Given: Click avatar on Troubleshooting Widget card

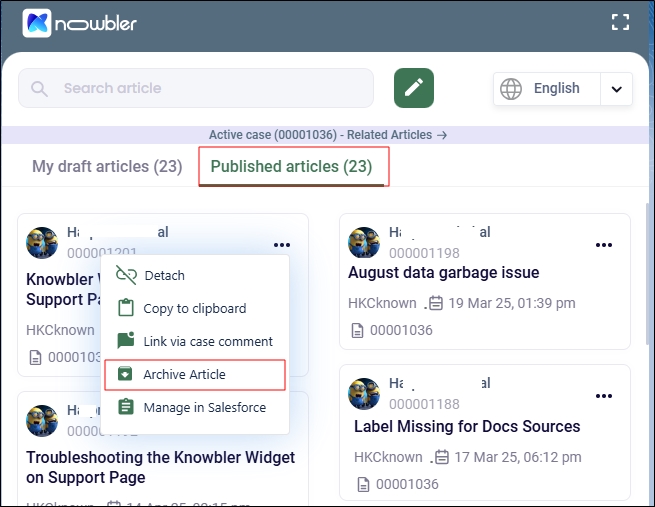Looking at the screenshot, I should (x=42, y=421).
